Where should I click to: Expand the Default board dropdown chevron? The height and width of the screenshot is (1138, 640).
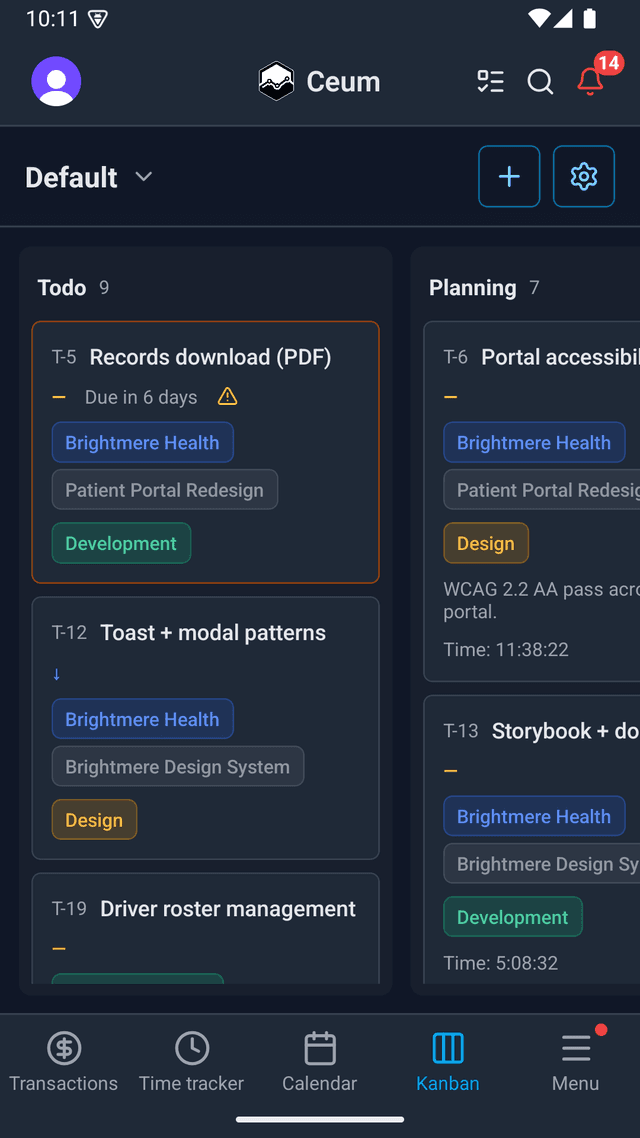tap(144, 176)
